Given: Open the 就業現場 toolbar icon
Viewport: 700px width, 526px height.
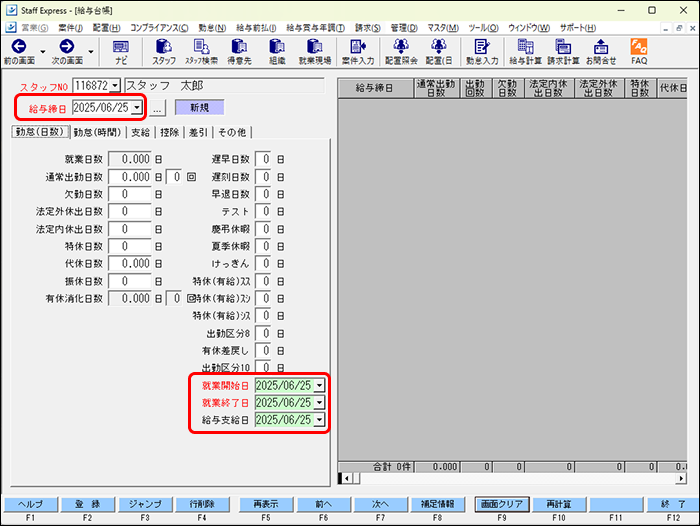Looking at the screenshot, I should pyautogui.click(x=315, y=52).
